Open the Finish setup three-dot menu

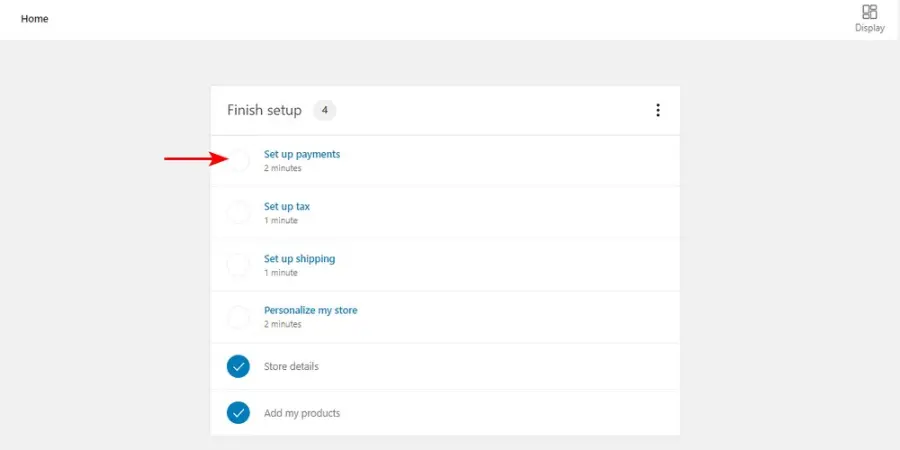tap(657, 110)
